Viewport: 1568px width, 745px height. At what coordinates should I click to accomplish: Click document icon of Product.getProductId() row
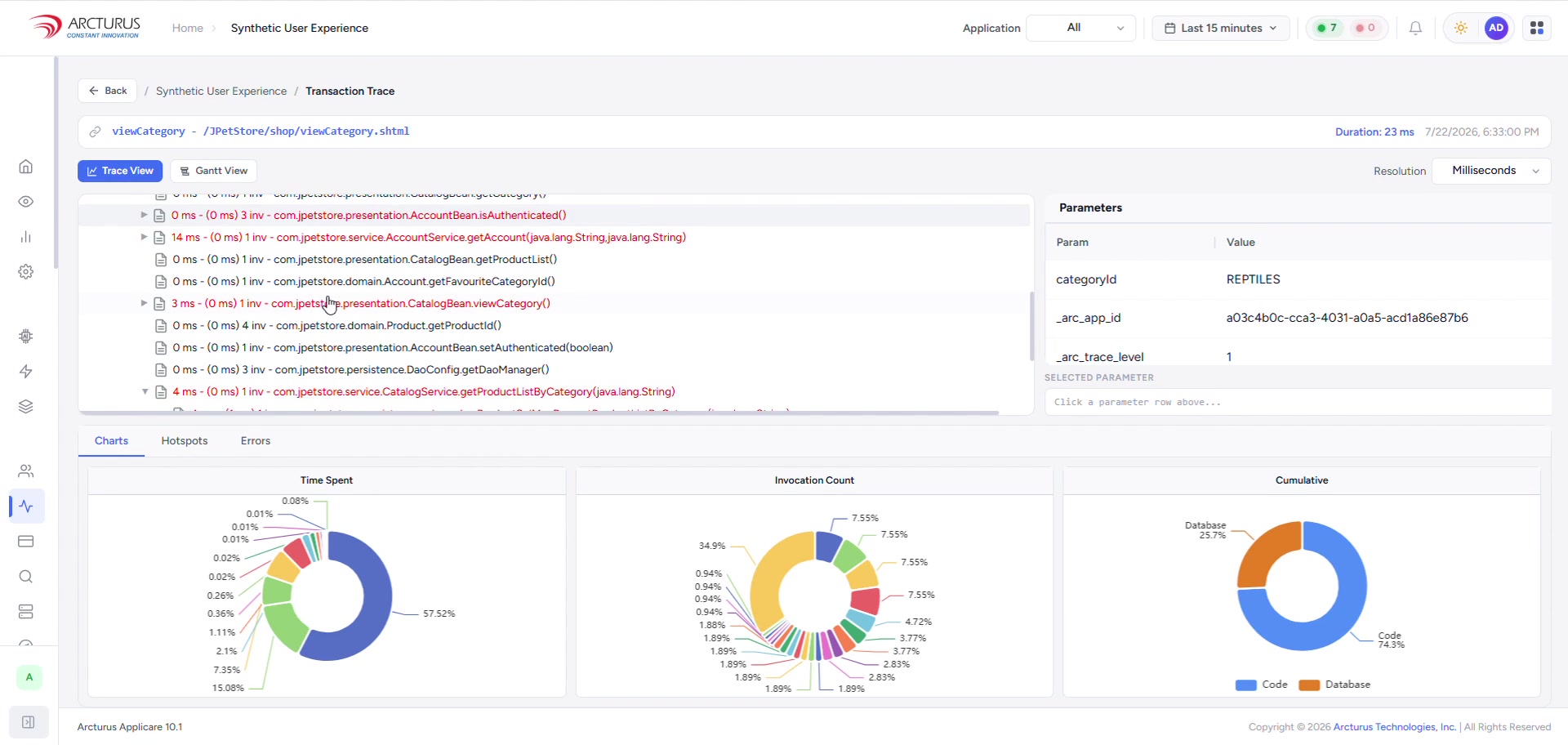coord(161,326)
